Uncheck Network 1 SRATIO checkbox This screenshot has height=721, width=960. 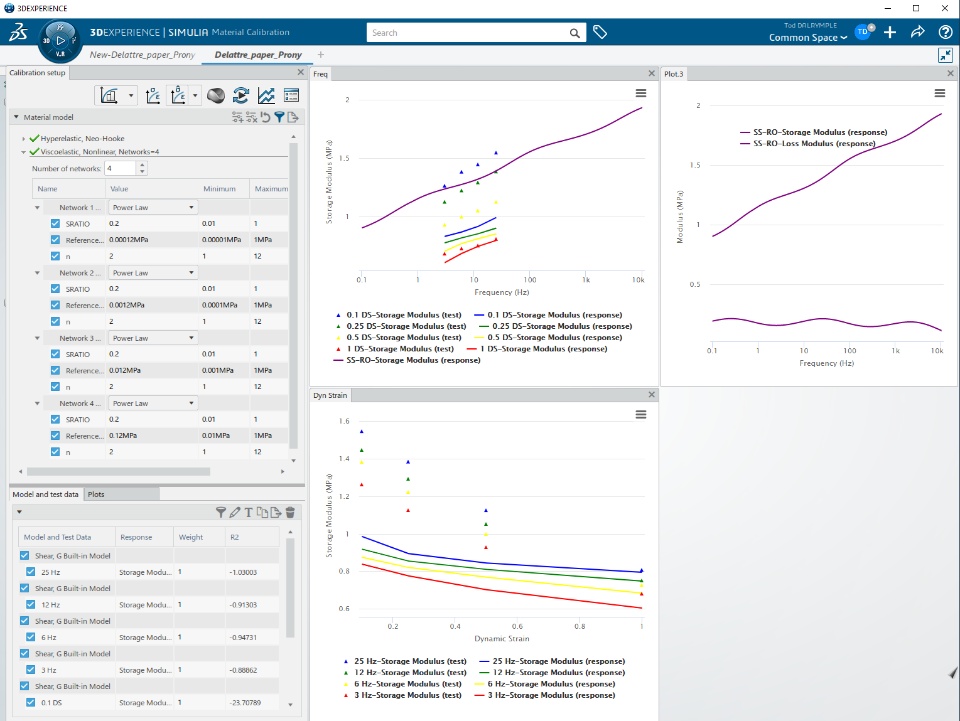pos(56,223)
